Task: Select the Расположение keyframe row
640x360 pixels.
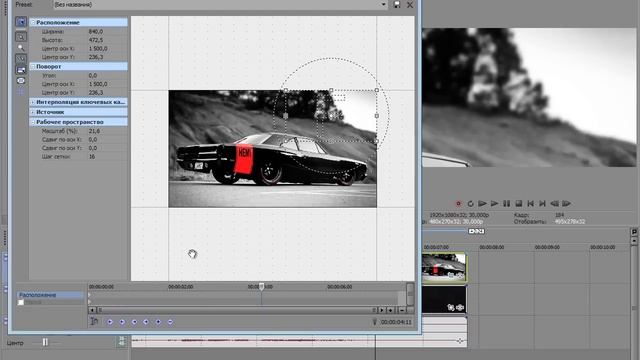Action: pyautogui.click(x=50, y=295)
